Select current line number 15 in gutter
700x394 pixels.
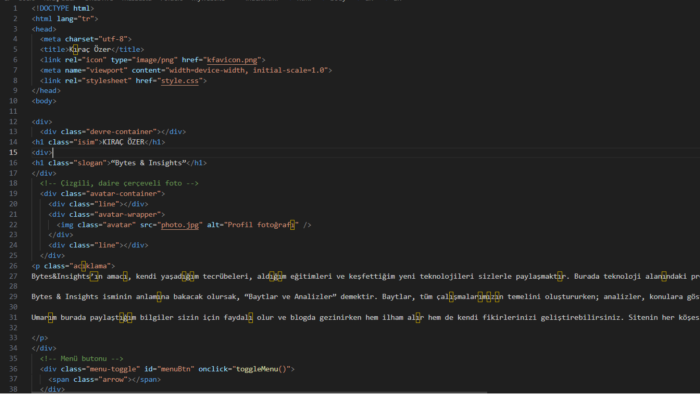[x=13, y=153]
